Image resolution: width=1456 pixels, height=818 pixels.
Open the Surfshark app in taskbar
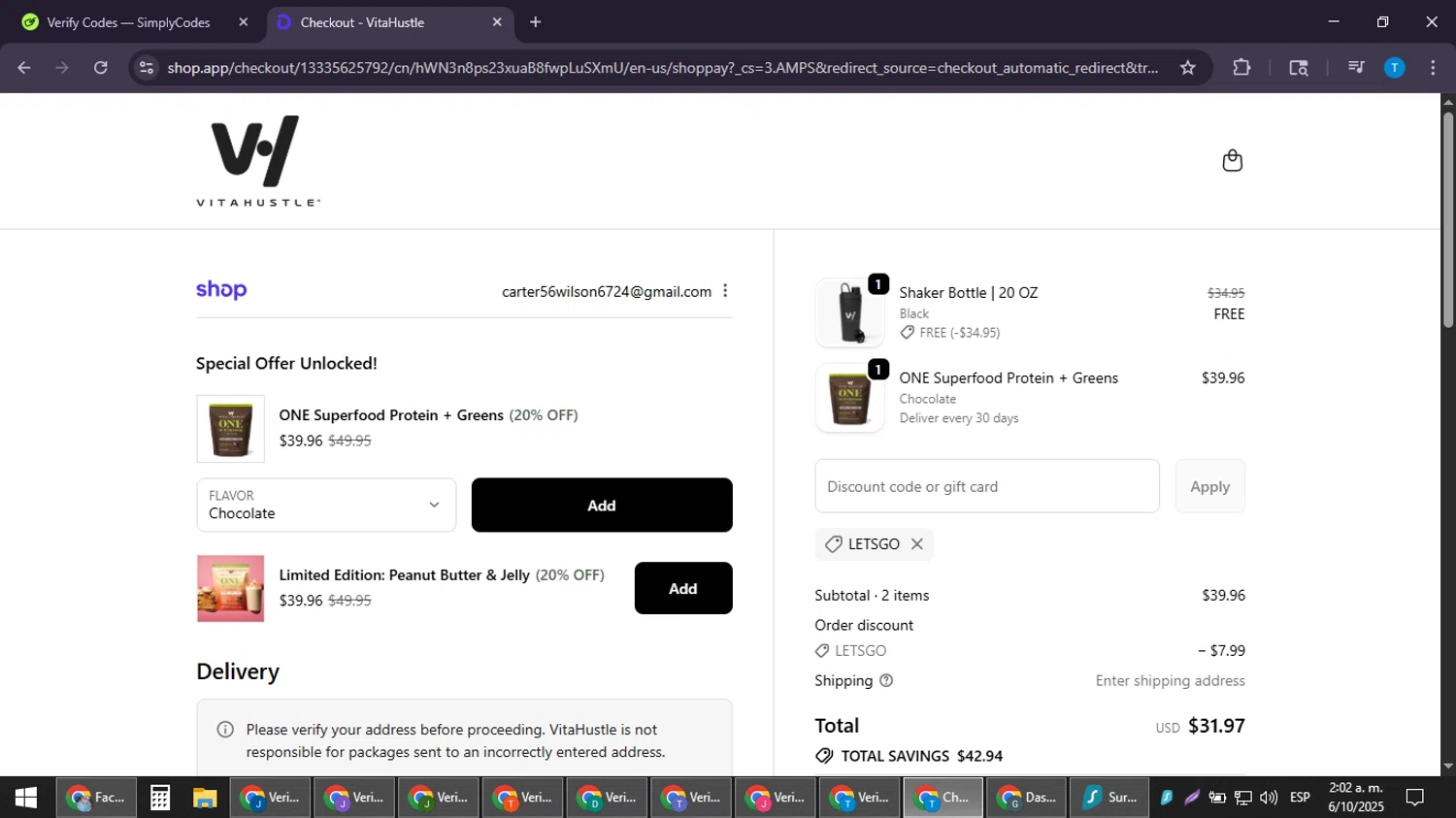click(1110, 798)
